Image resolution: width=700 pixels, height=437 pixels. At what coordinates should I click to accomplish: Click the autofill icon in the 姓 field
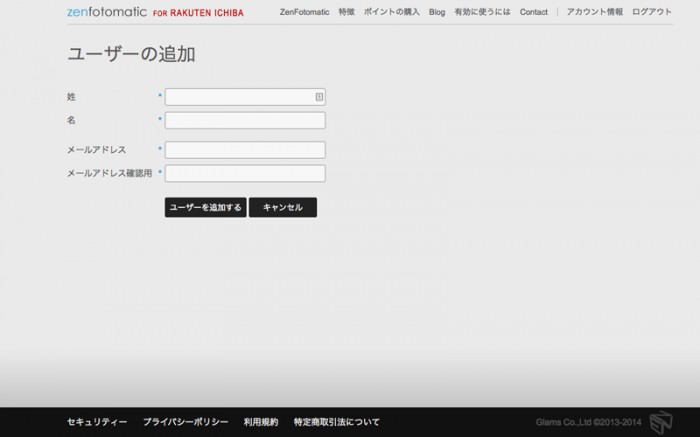click(x=319, y=97)
